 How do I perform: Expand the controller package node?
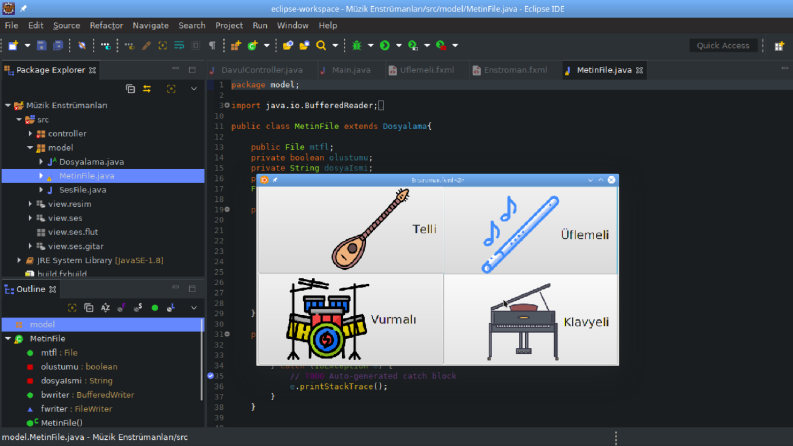30,133
